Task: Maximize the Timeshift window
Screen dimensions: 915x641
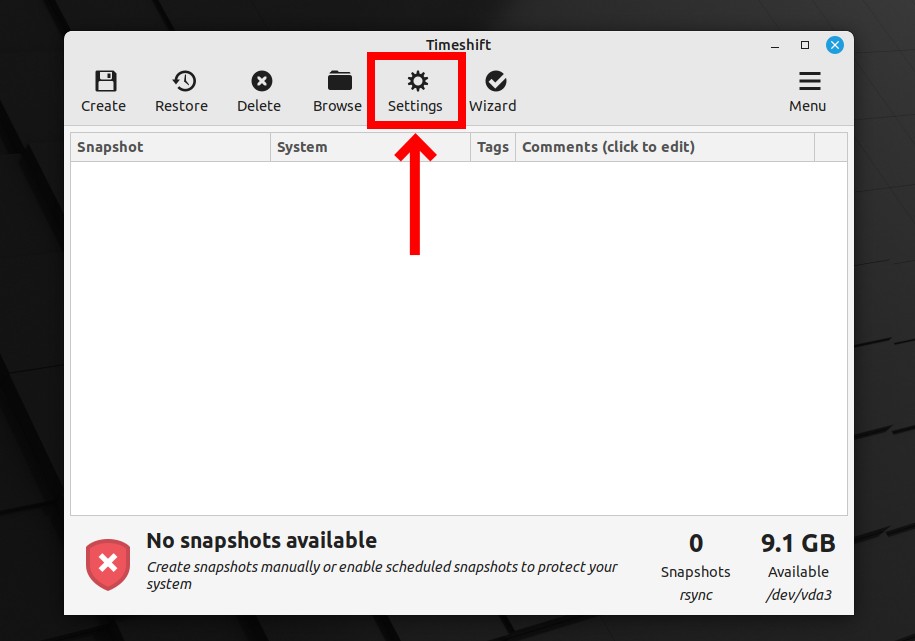Action: click(805, 45)
